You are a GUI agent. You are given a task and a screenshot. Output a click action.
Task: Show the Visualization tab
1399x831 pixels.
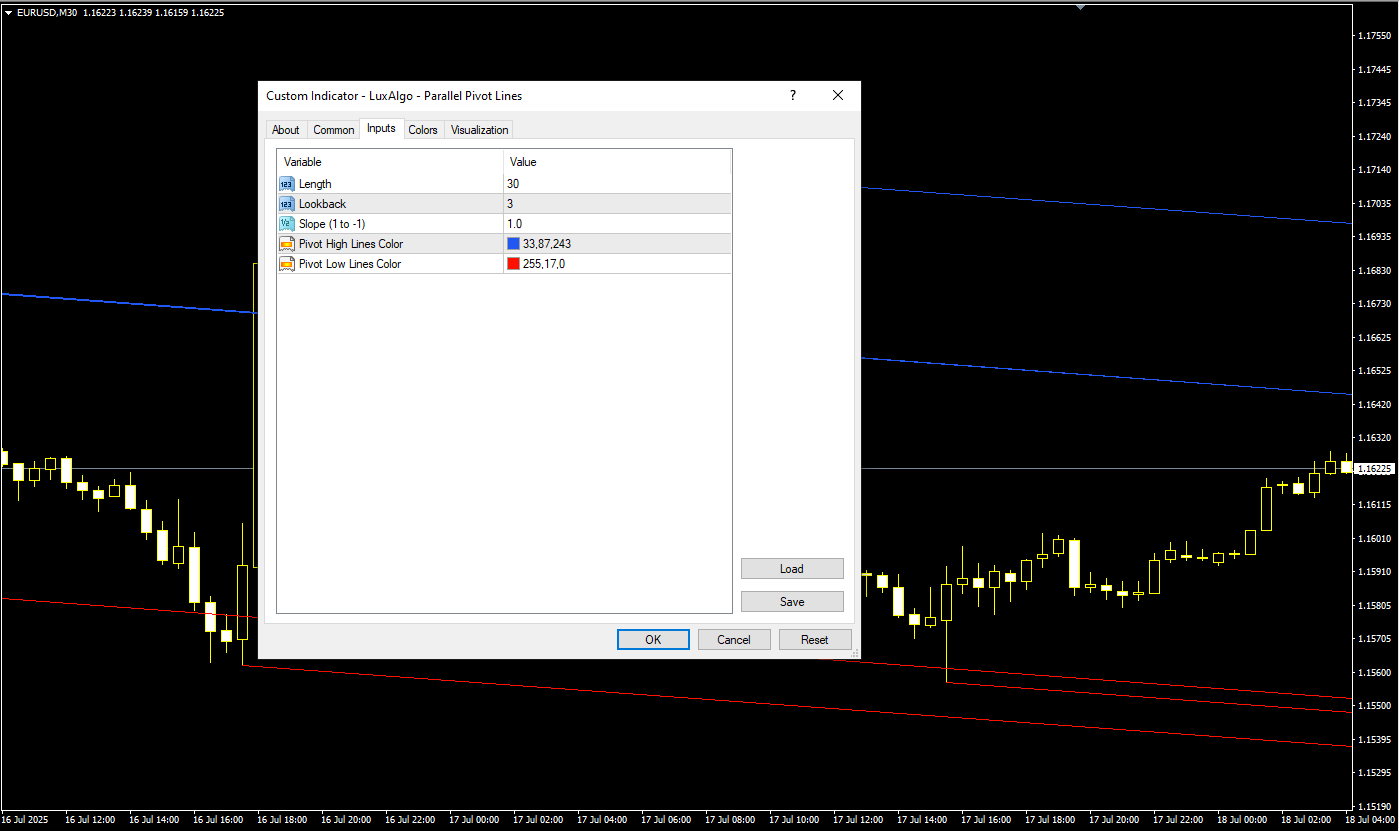tap(479, 130)
